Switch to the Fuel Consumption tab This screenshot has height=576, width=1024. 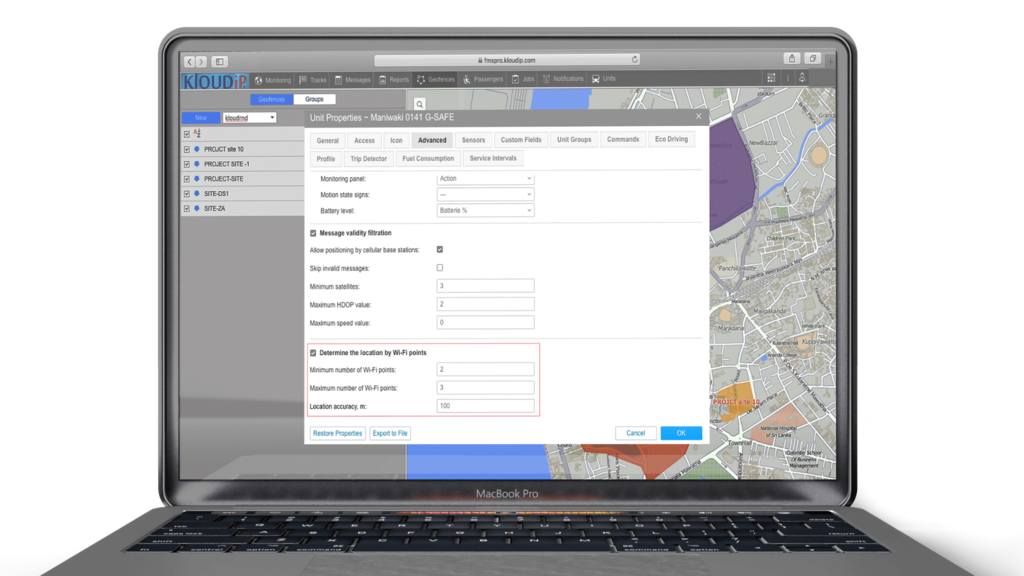click(428, 159)
